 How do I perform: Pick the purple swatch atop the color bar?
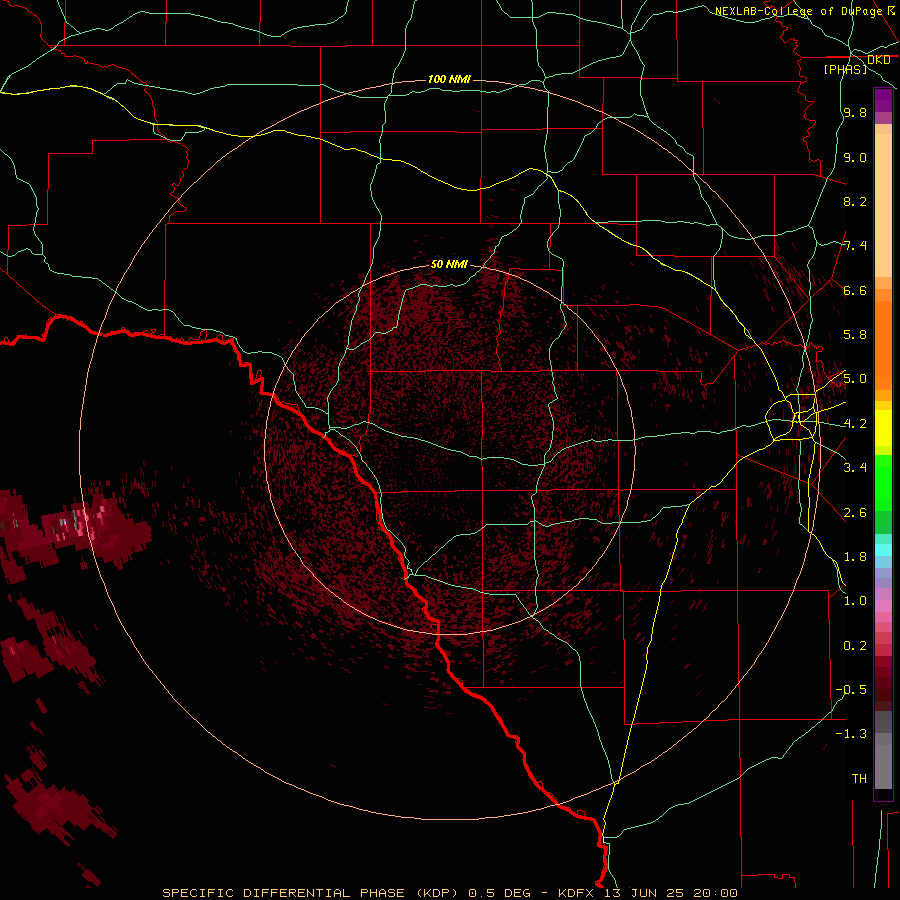coord(883,100)
